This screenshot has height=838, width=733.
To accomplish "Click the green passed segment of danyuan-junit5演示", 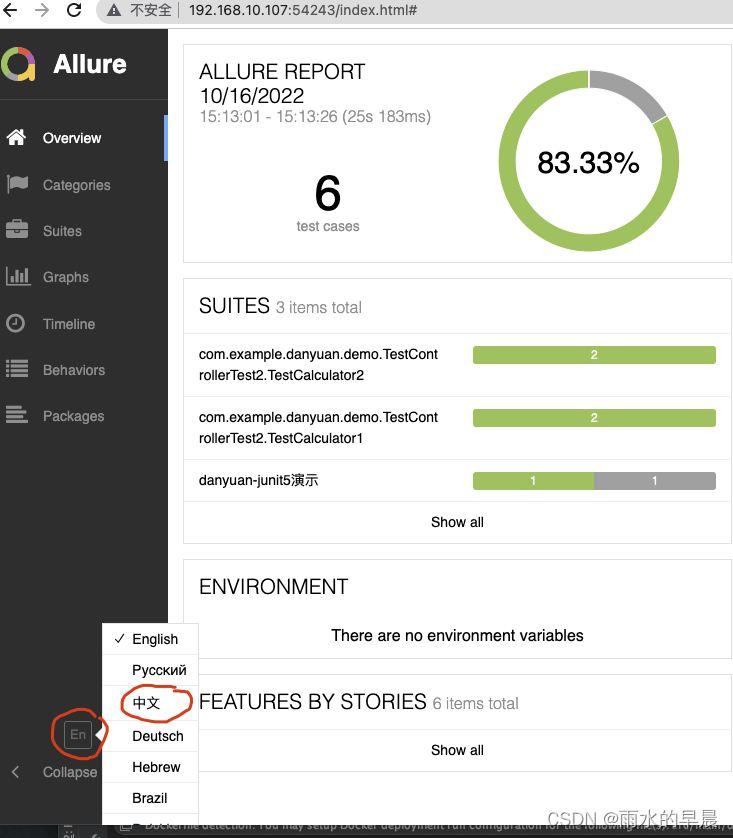I will (x=533, y=481).
